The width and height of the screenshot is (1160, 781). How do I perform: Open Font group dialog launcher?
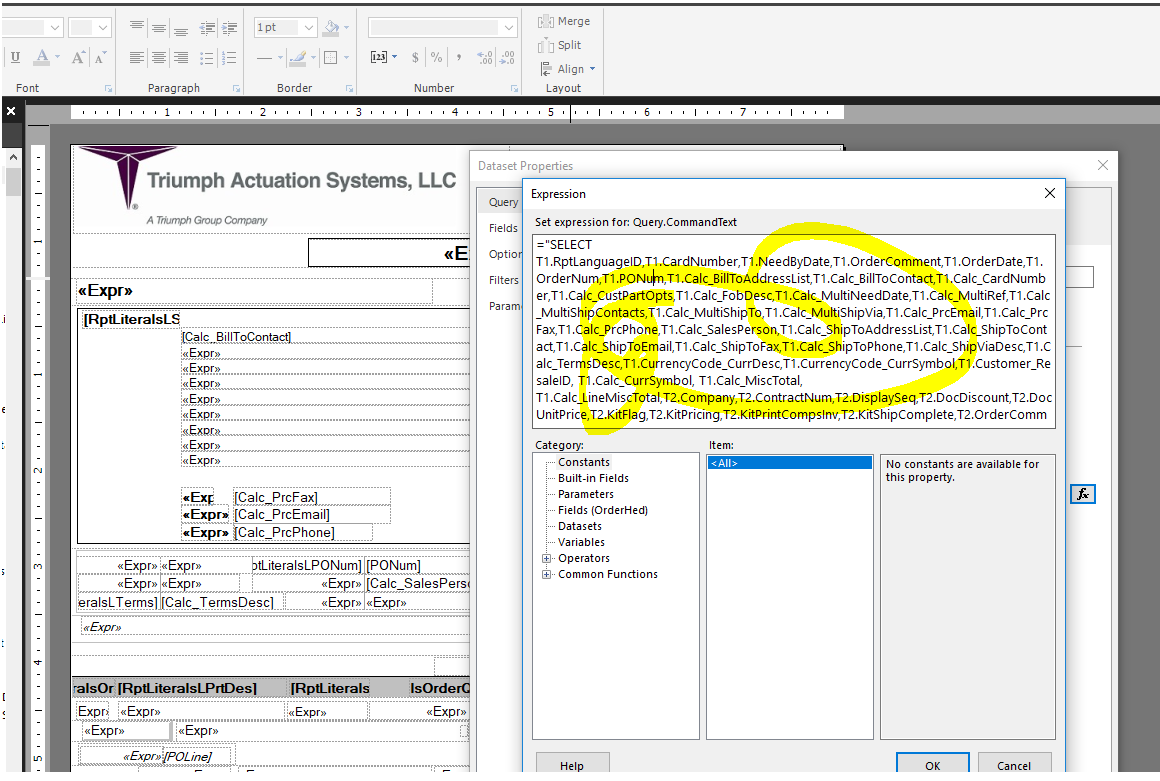click(x=109, y=89)
